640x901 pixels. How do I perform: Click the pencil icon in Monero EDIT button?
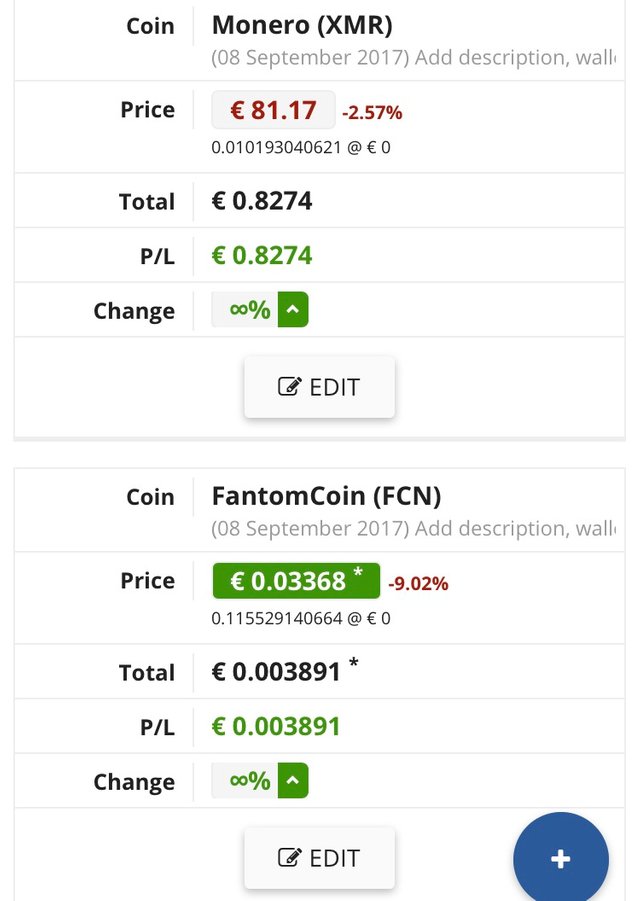point(290,387)
